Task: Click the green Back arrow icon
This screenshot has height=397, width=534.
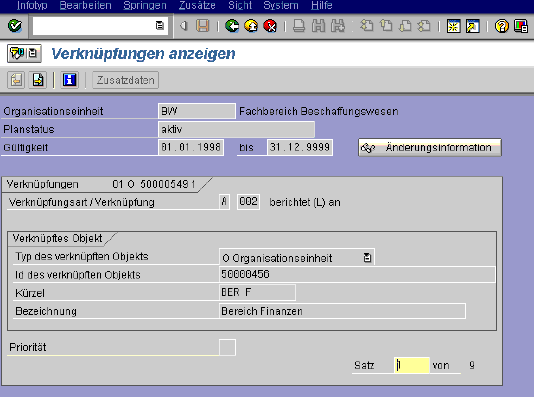Action: (232, 26)
